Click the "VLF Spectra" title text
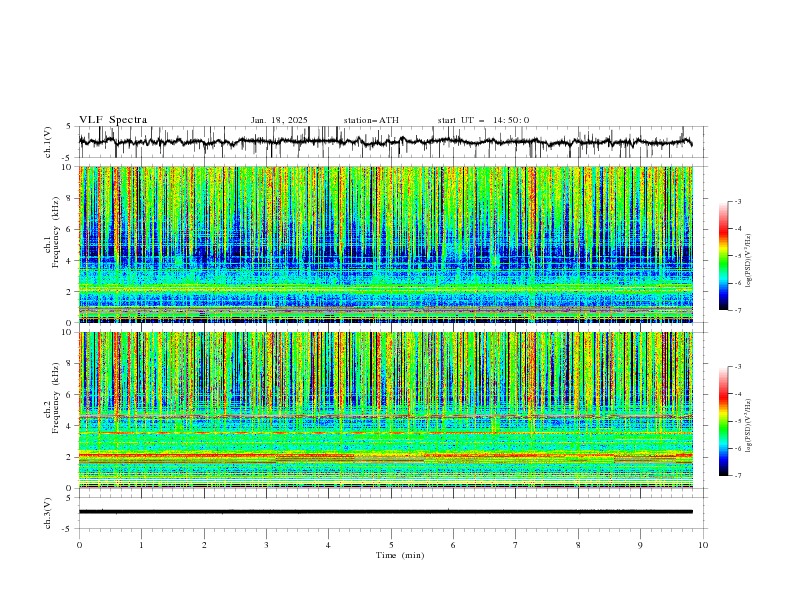The image size is (792, 612). coord(113,120)
